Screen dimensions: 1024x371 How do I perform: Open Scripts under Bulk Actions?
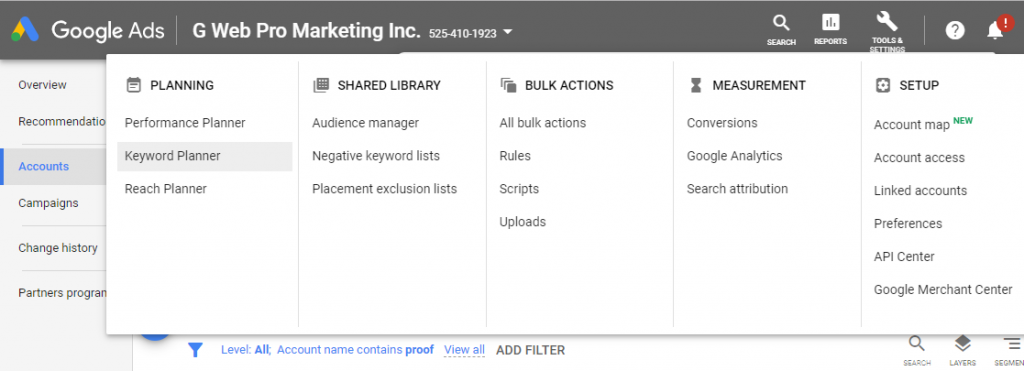click(x=519, y=189)
